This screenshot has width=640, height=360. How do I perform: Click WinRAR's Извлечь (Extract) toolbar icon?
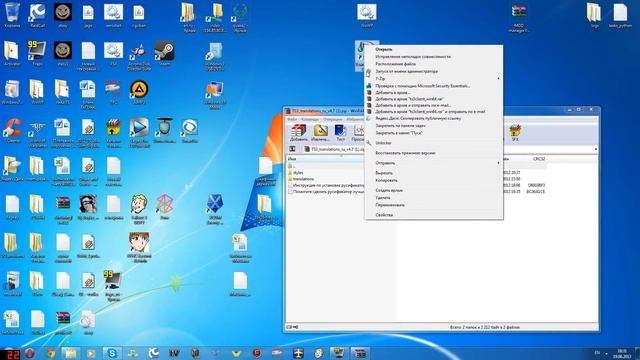coord(320,132)
